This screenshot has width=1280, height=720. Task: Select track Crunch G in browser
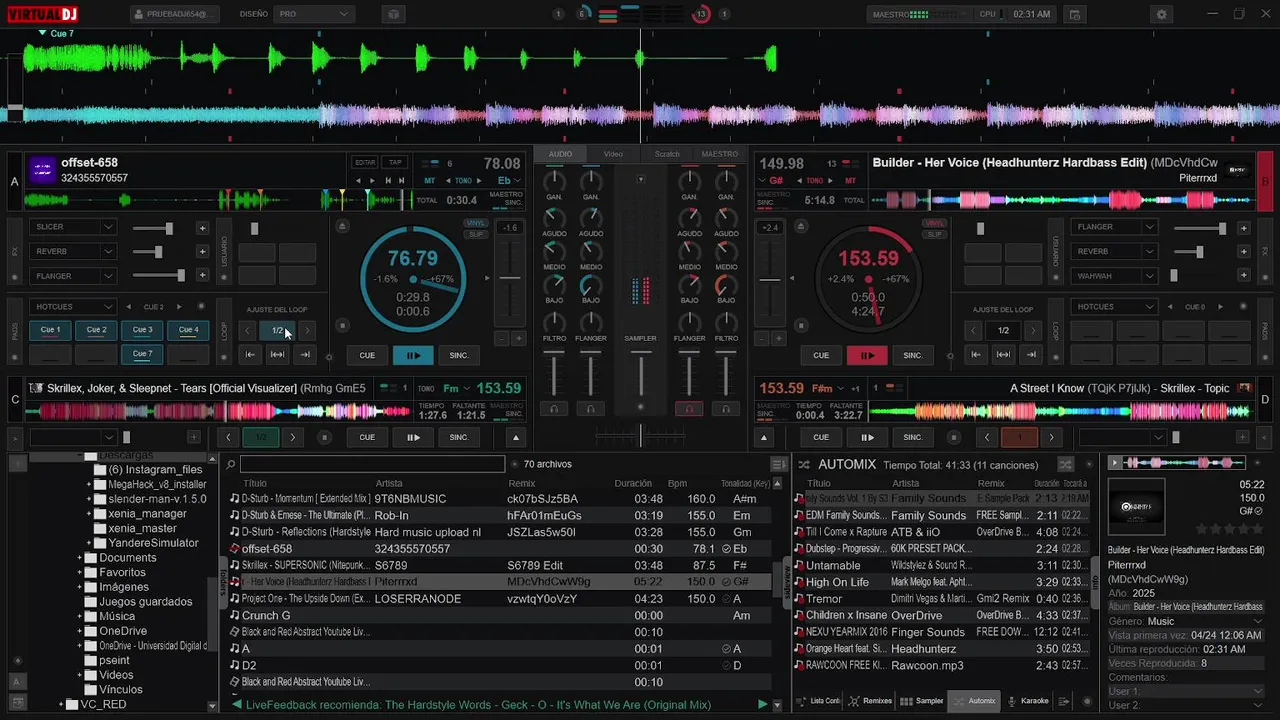501,615
